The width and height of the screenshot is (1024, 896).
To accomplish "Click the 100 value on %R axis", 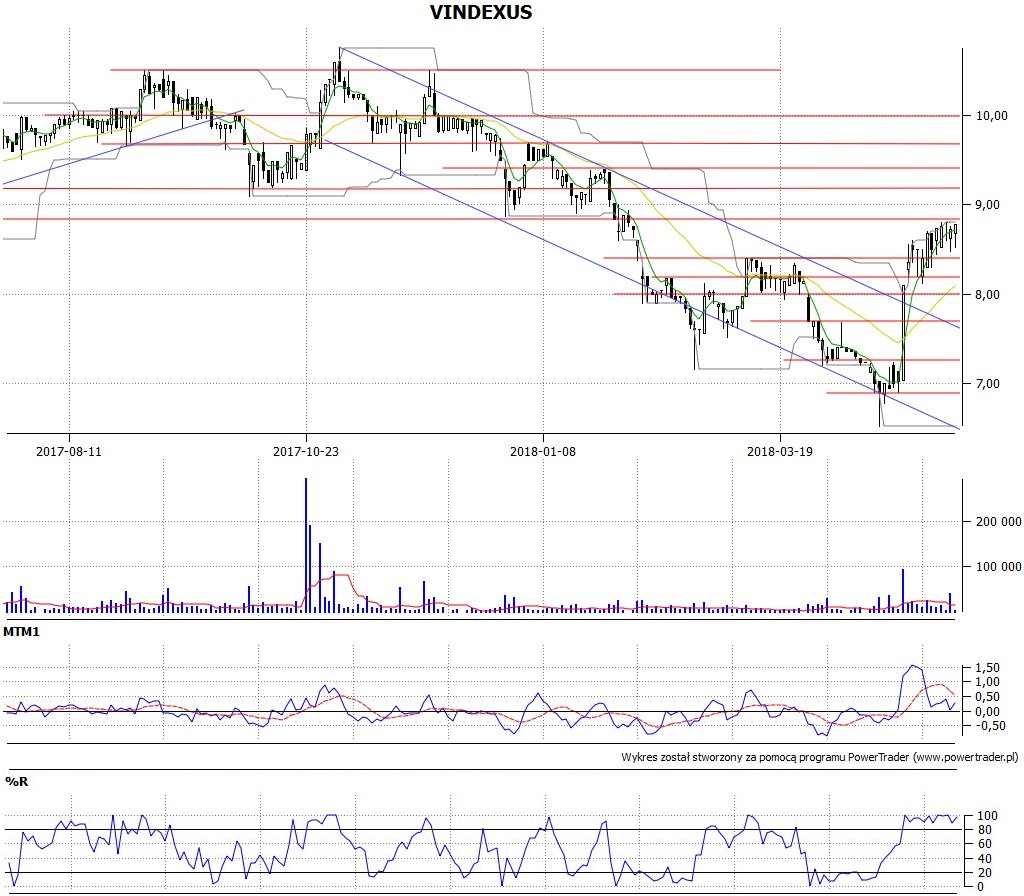I will click(x=987, y=816).
